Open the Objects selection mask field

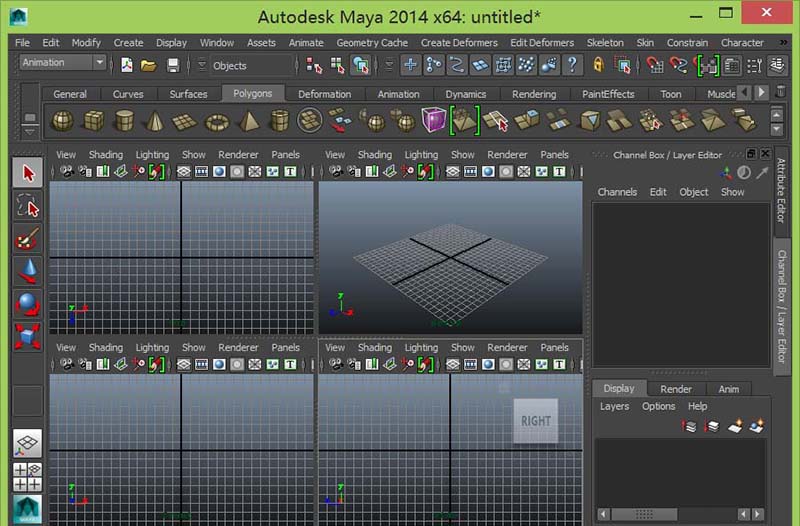253,66
